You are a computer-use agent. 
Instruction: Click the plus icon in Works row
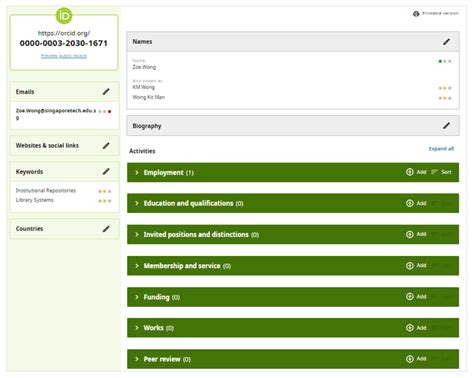pyautogui.click(x=410, y=328)
